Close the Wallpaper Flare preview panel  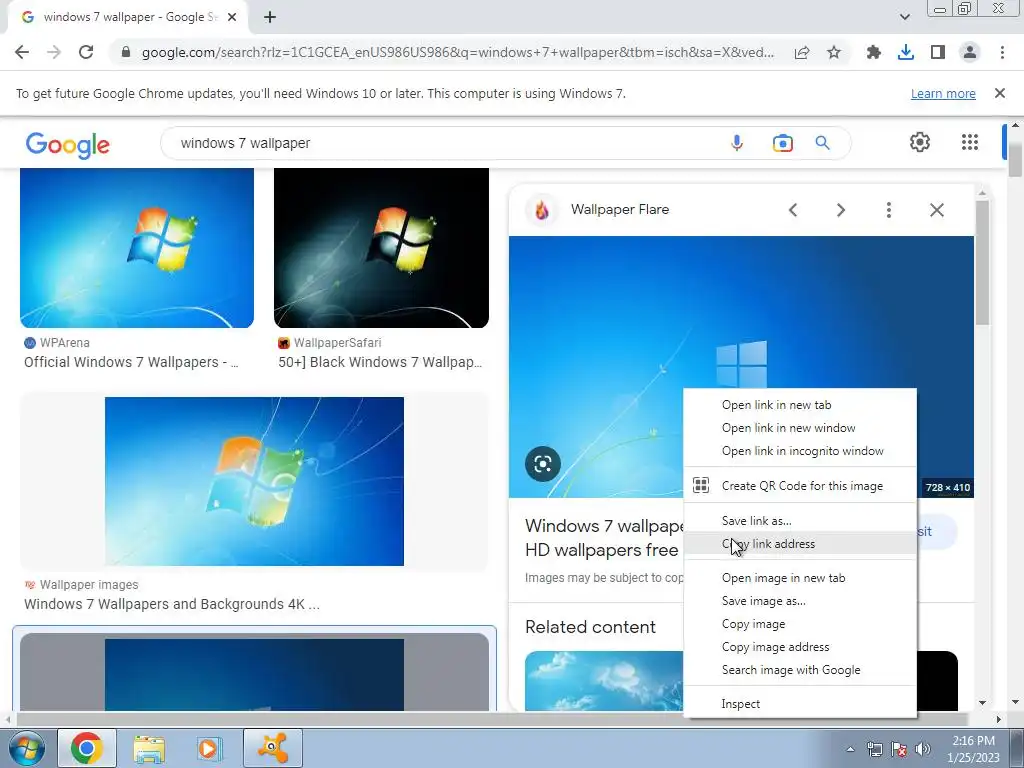point(936,210)
